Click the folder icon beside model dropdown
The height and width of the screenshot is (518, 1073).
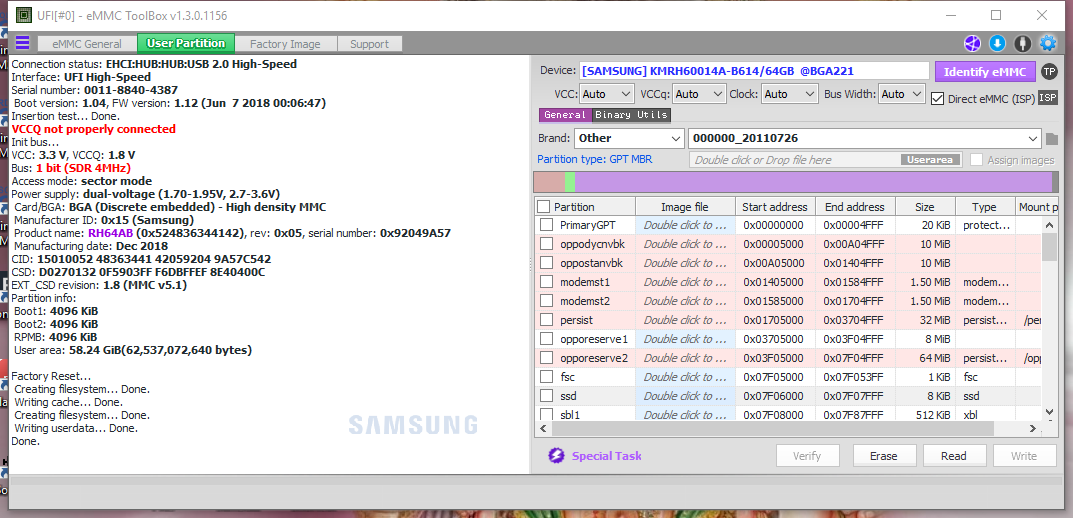1052,139
